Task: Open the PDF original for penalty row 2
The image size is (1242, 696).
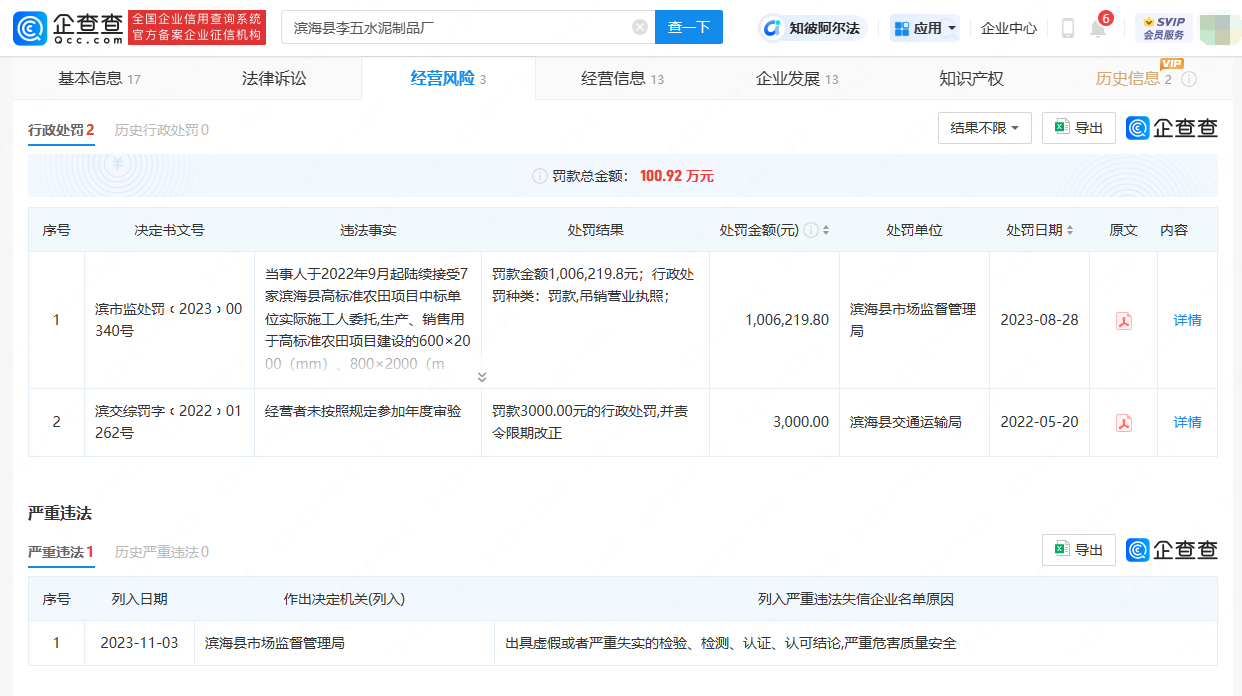Action: point(1123,423)
